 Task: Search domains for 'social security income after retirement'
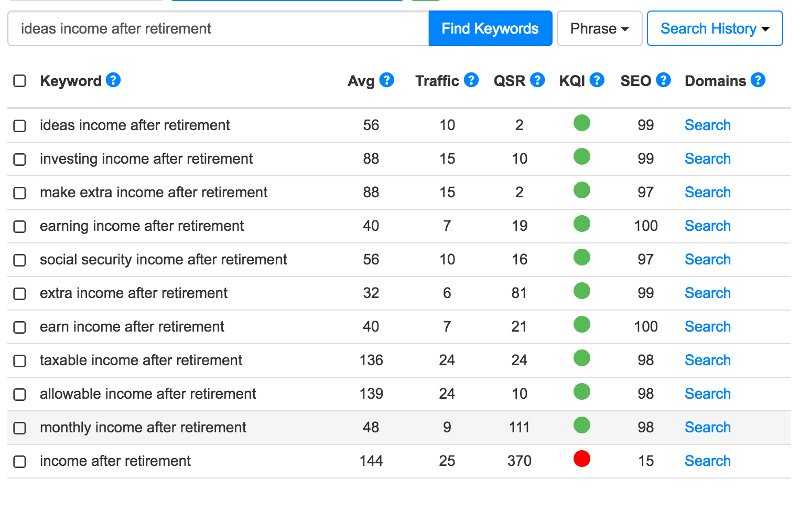pyautogui.click(x=708, y=260)
